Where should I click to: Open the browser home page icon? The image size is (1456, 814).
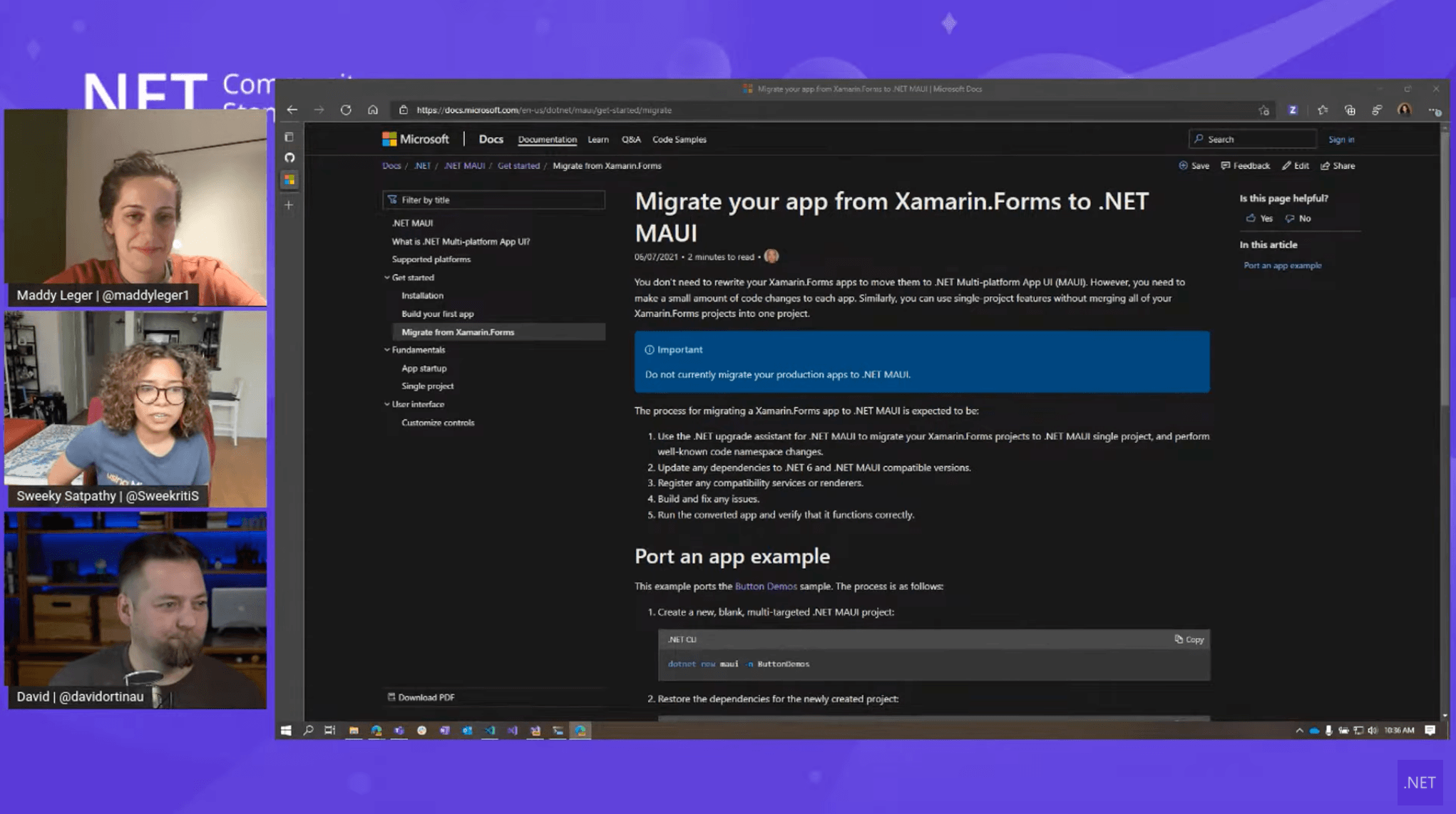[373, 110]
